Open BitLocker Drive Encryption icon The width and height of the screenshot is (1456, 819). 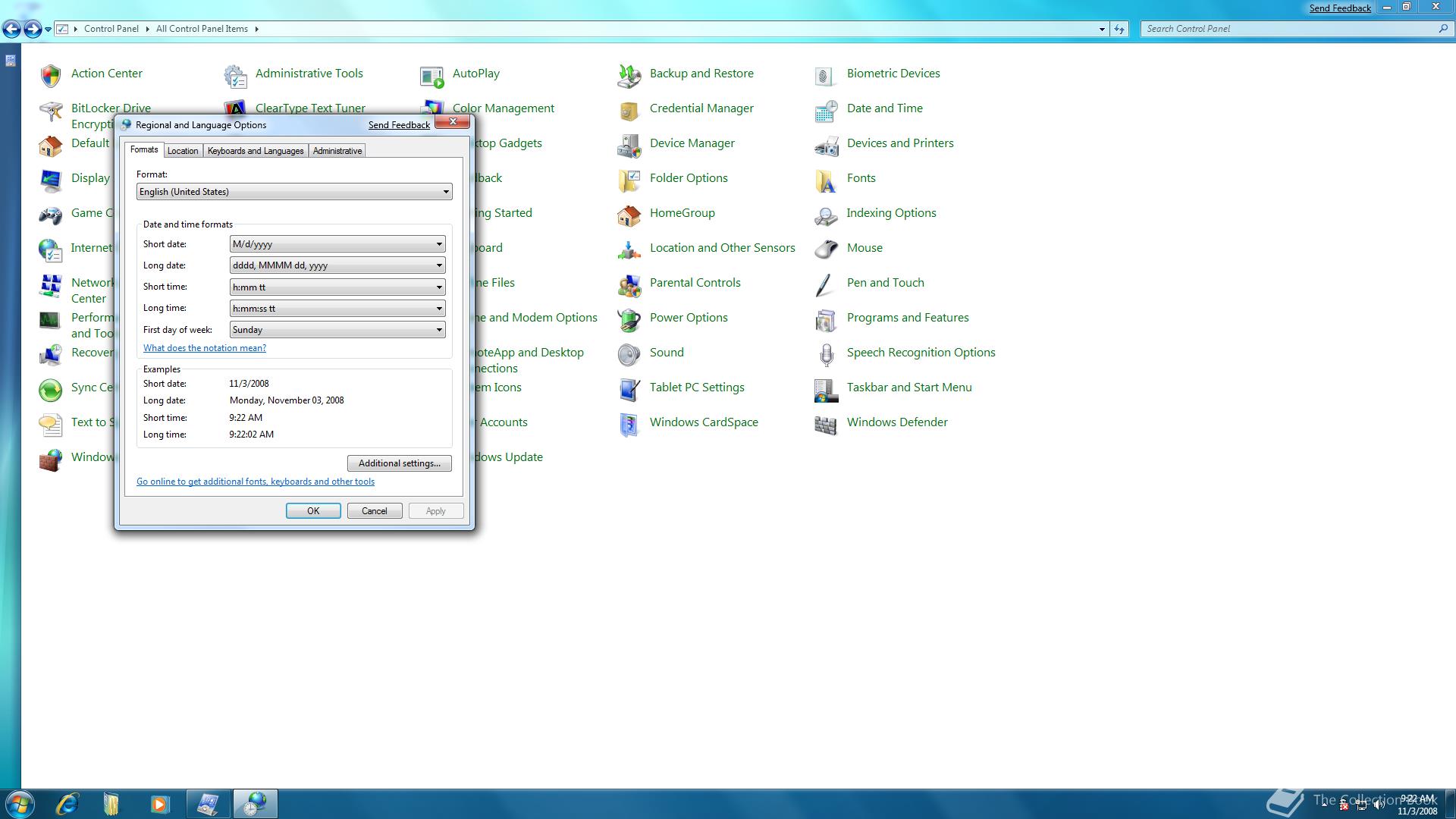click(51, 111)
